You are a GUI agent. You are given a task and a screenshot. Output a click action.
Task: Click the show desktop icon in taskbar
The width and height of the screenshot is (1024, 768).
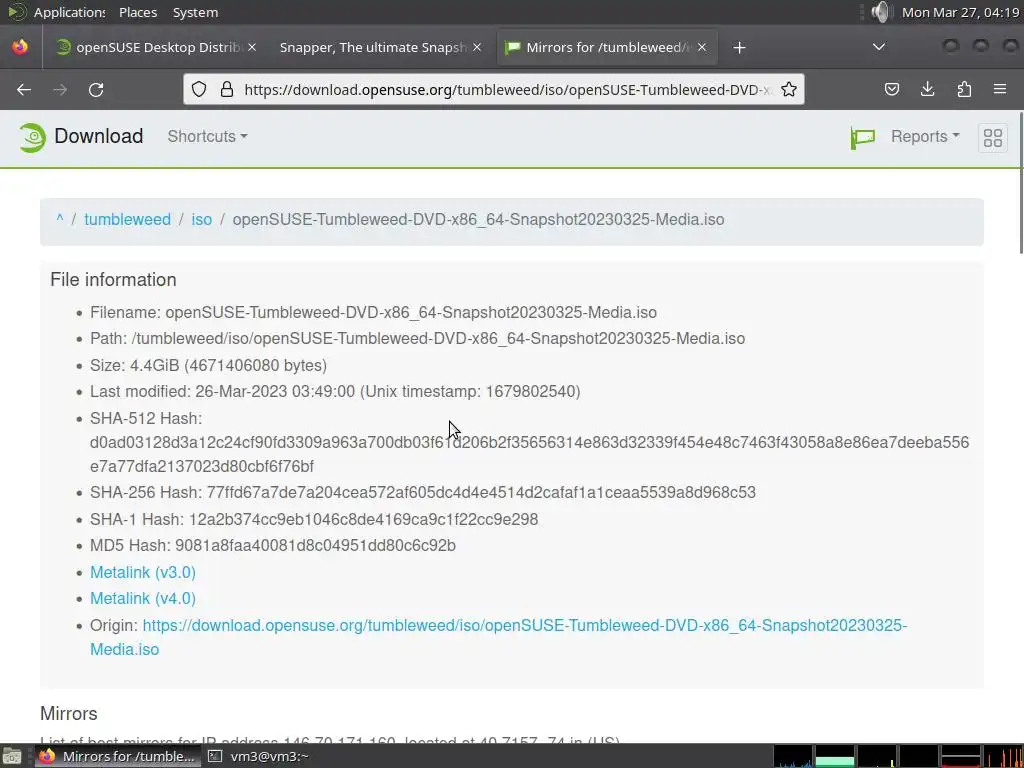click(x=12, y=756)
